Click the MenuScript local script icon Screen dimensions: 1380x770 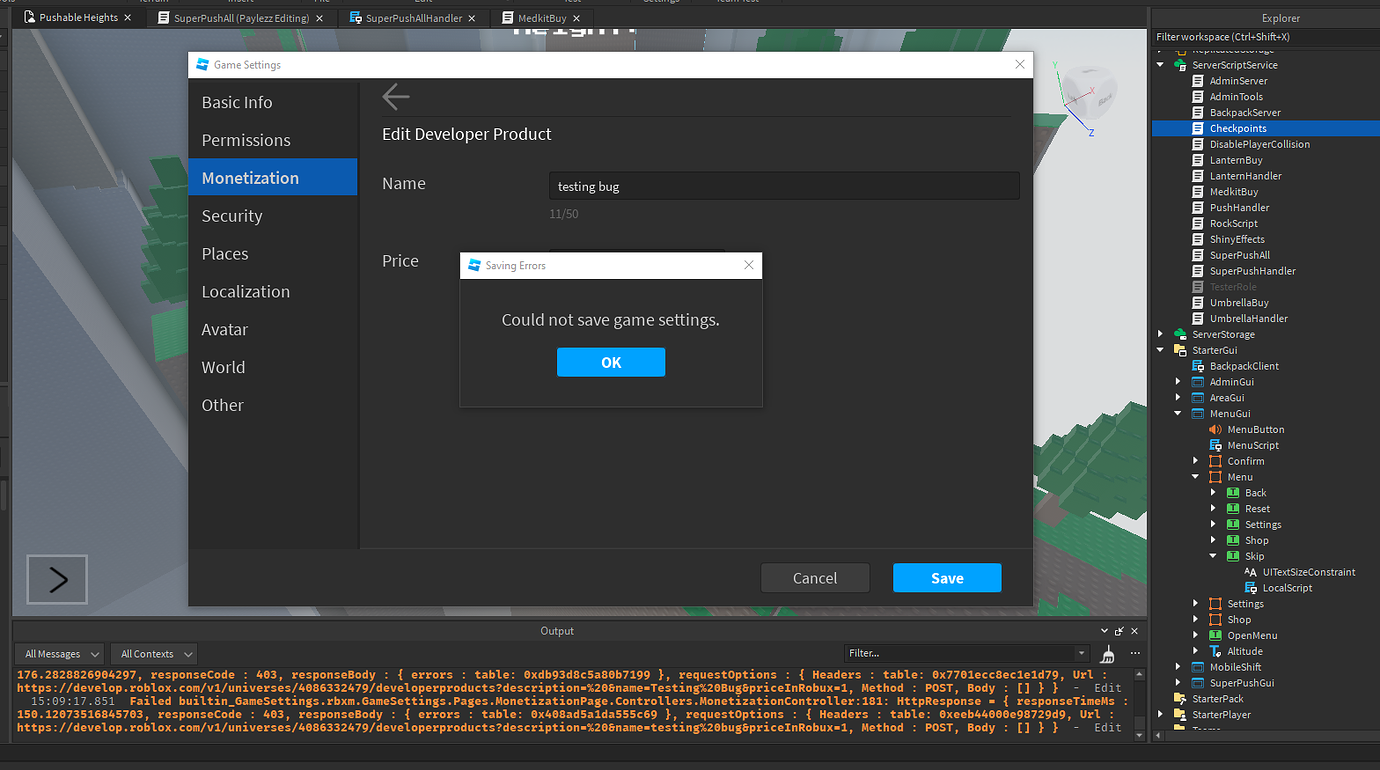click(x=1216, y=445)
